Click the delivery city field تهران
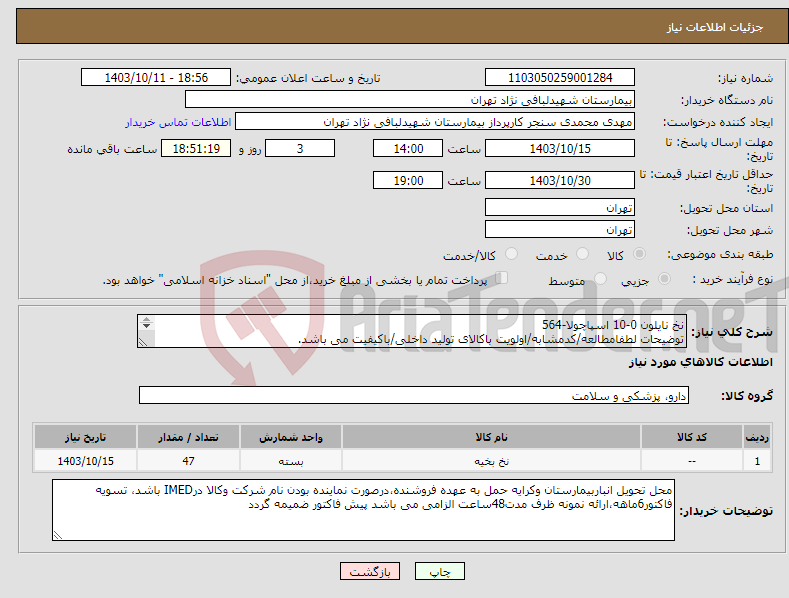Screen dimensions: 789x598 pyautogui.click(x=560, y=230)
